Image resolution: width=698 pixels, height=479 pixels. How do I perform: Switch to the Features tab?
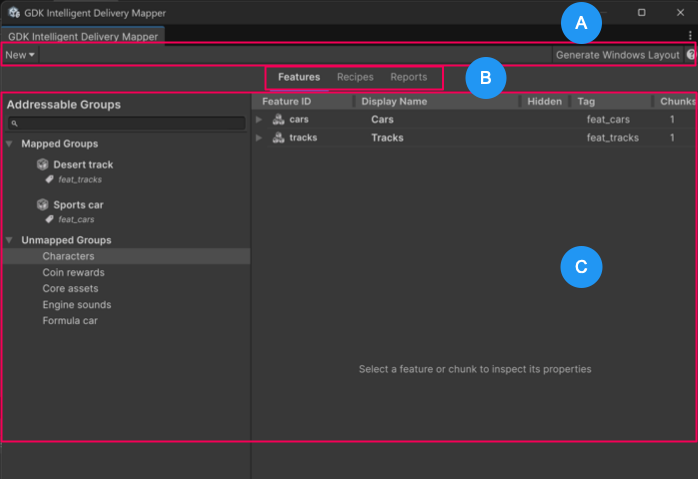click(299, 77)
